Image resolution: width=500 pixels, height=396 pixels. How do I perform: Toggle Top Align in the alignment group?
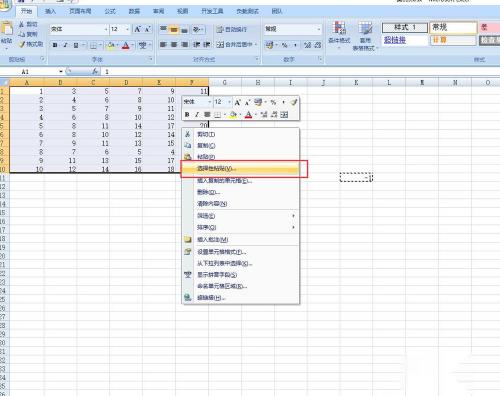coord(163,29)
